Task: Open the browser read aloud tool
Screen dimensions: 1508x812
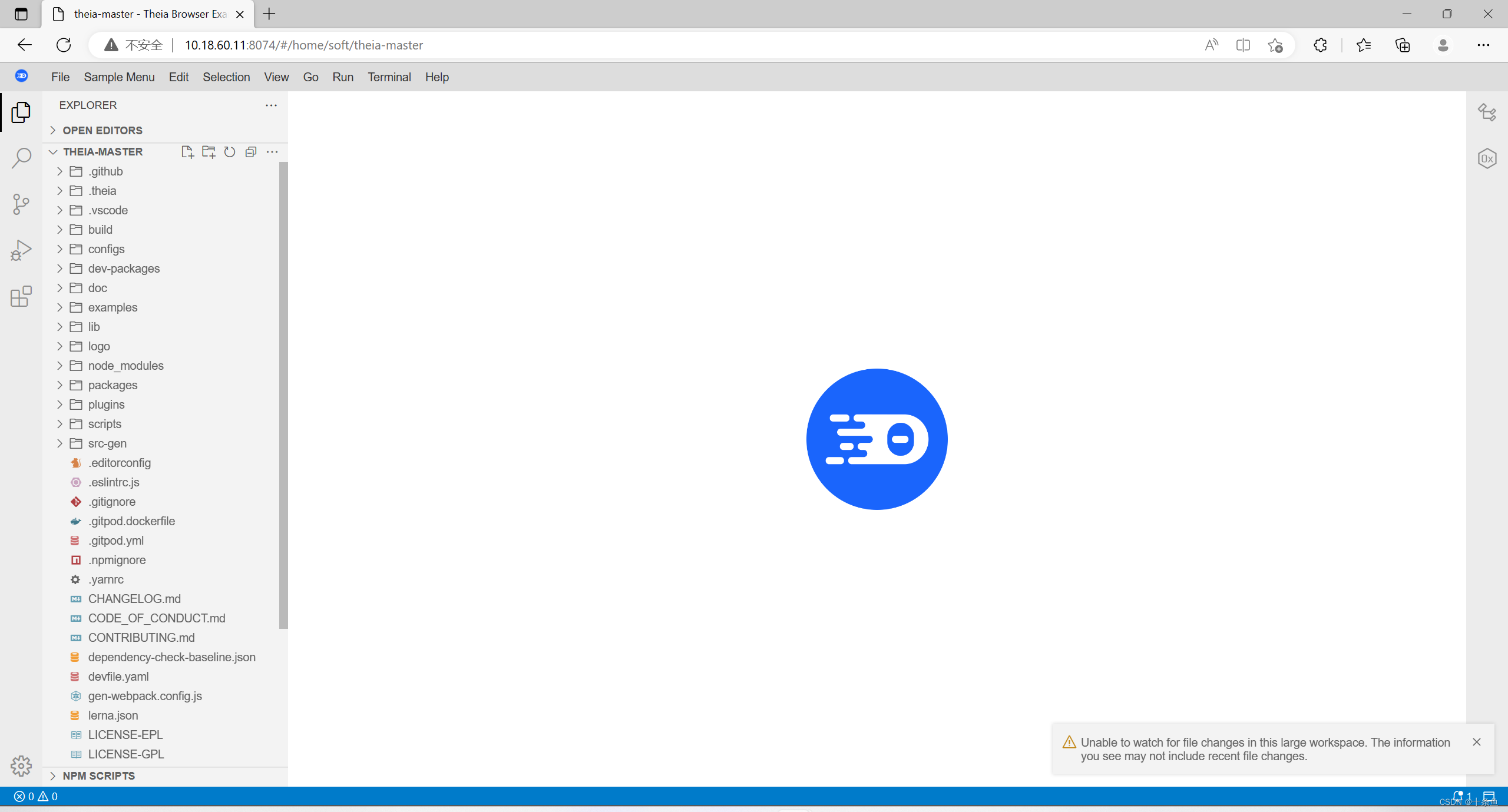Action: (x=1212, y=45)
